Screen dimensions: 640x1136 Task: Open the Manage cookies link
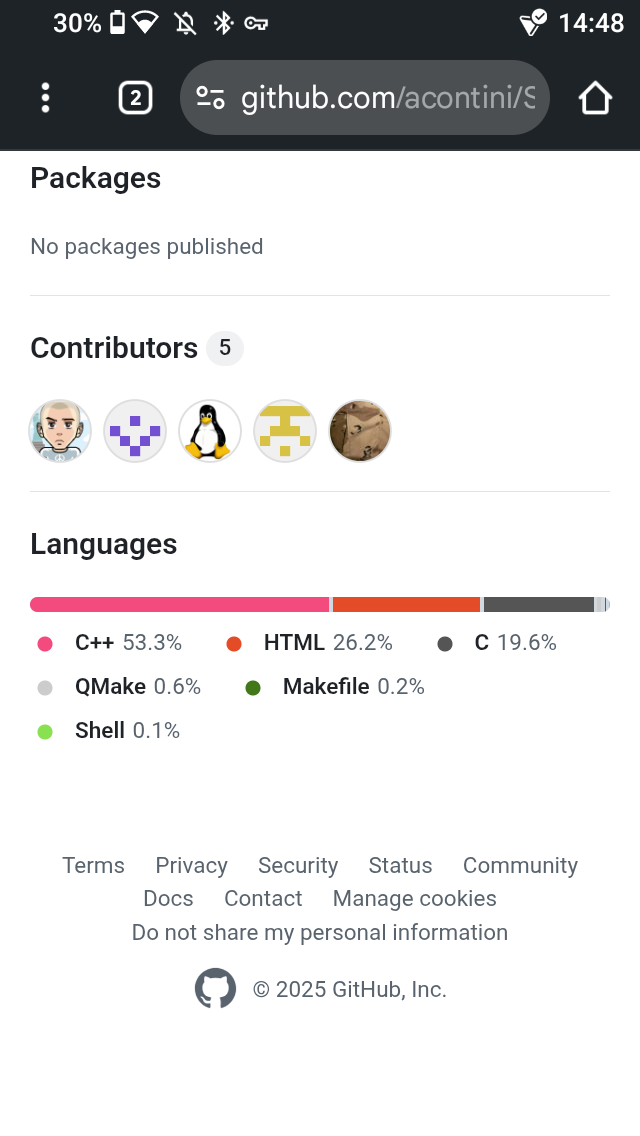pos(414,899)
